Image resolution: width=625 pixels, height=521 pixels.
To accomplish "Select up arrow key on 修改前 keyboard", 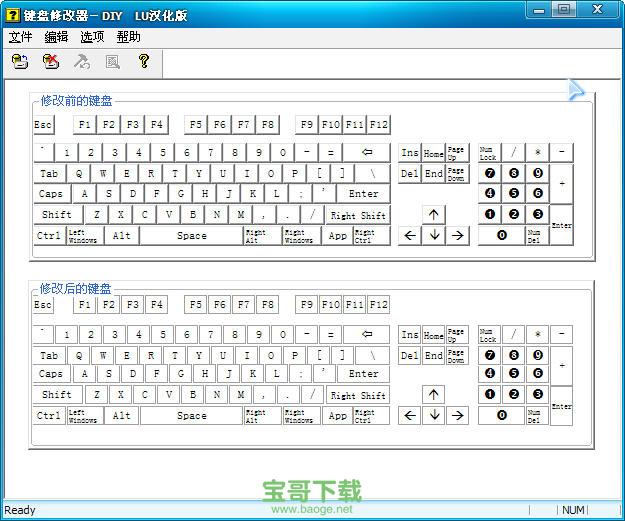I will [434, 215].
